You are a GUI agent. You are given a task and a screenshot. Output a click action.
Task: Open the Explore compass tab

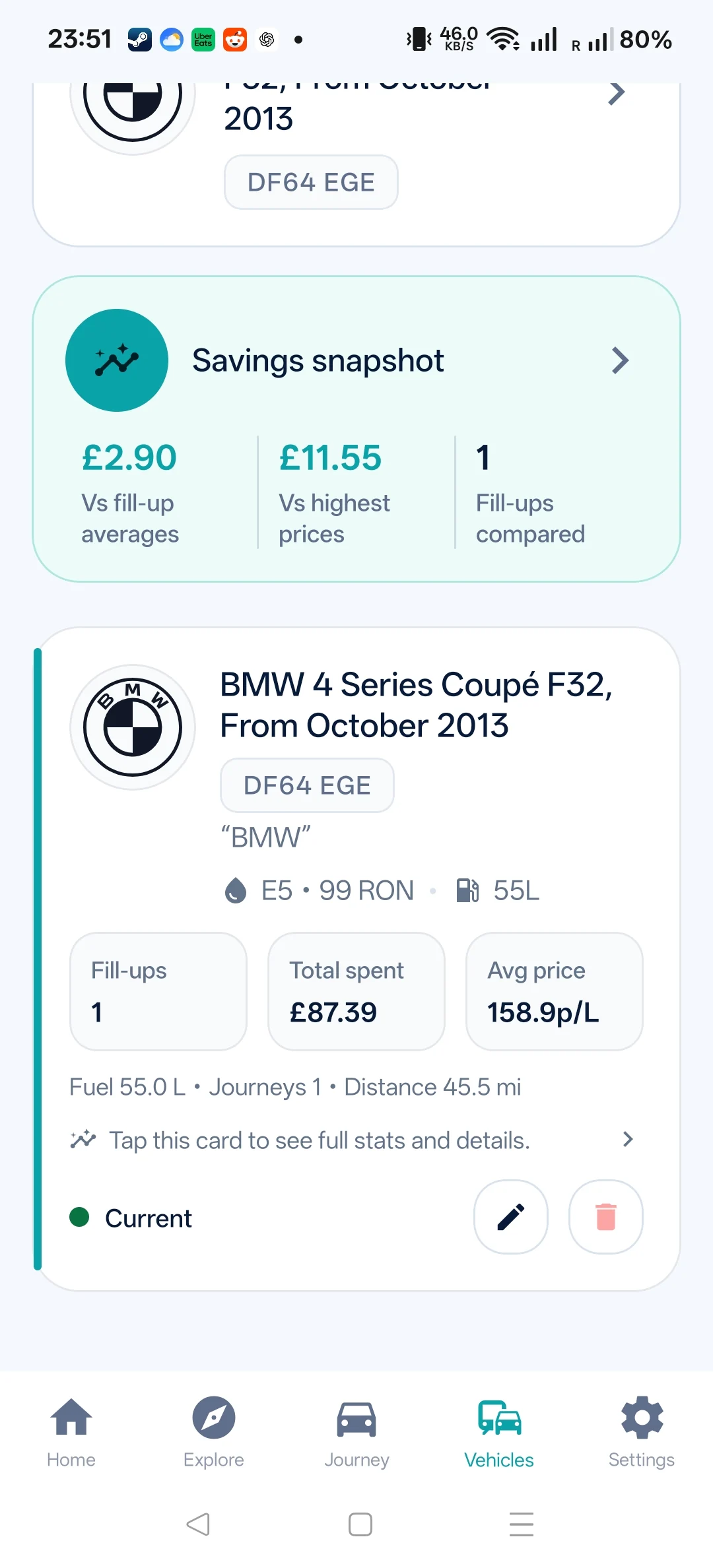click(214, 1431)
